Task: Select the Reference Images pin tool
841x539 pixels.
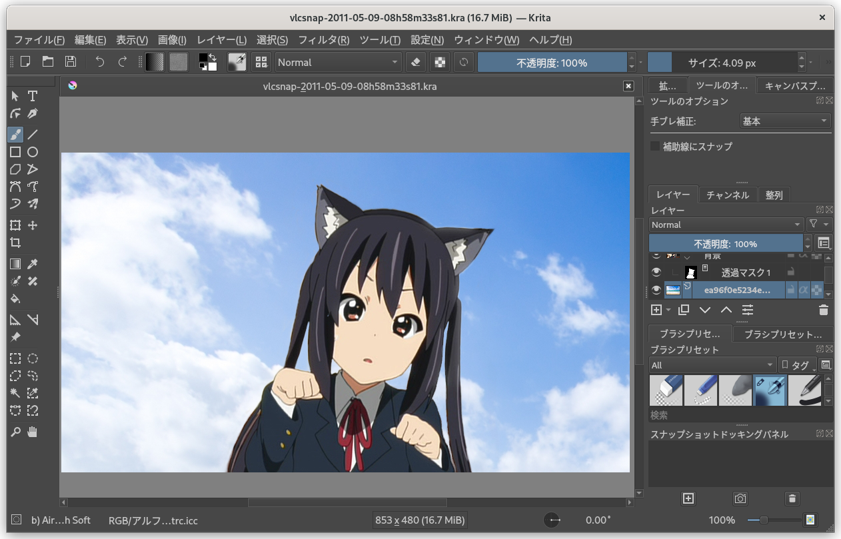Action: (15, 337)
